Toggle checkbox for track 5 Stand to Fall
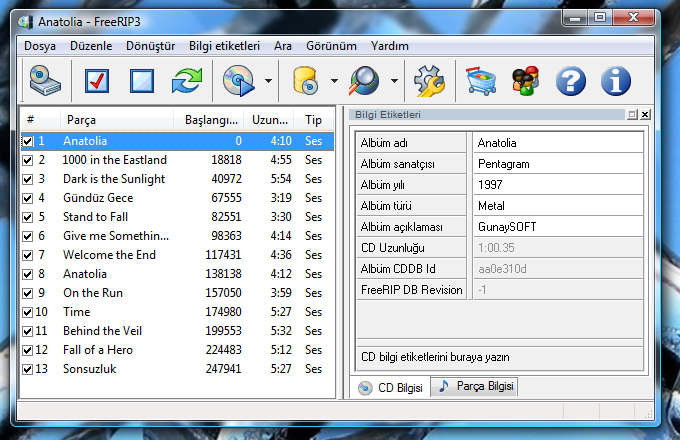This screenshot has height=440, width=680. [28, 217]
